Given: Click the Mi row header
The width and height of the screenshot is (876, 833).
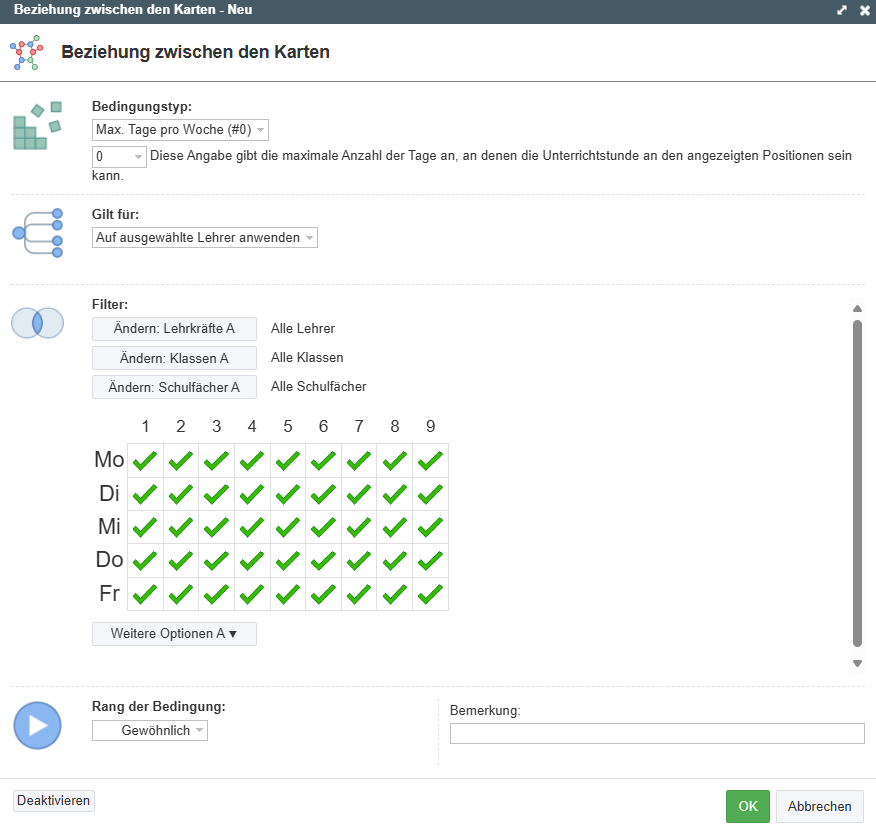Looking at the screenshot, I should coord(110,526).
